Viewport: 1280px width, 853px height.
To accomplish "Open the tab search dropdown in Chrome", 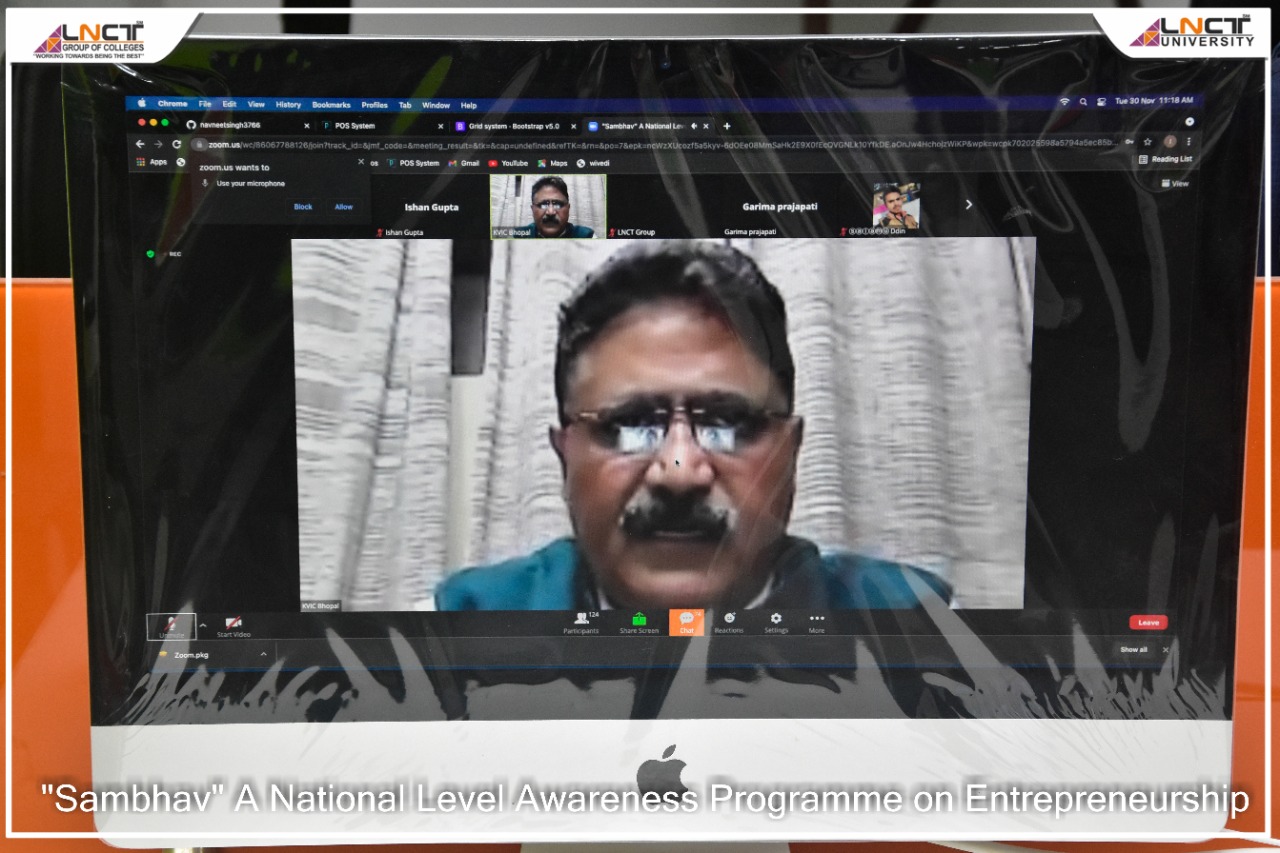I will [x=1190, y=121].
